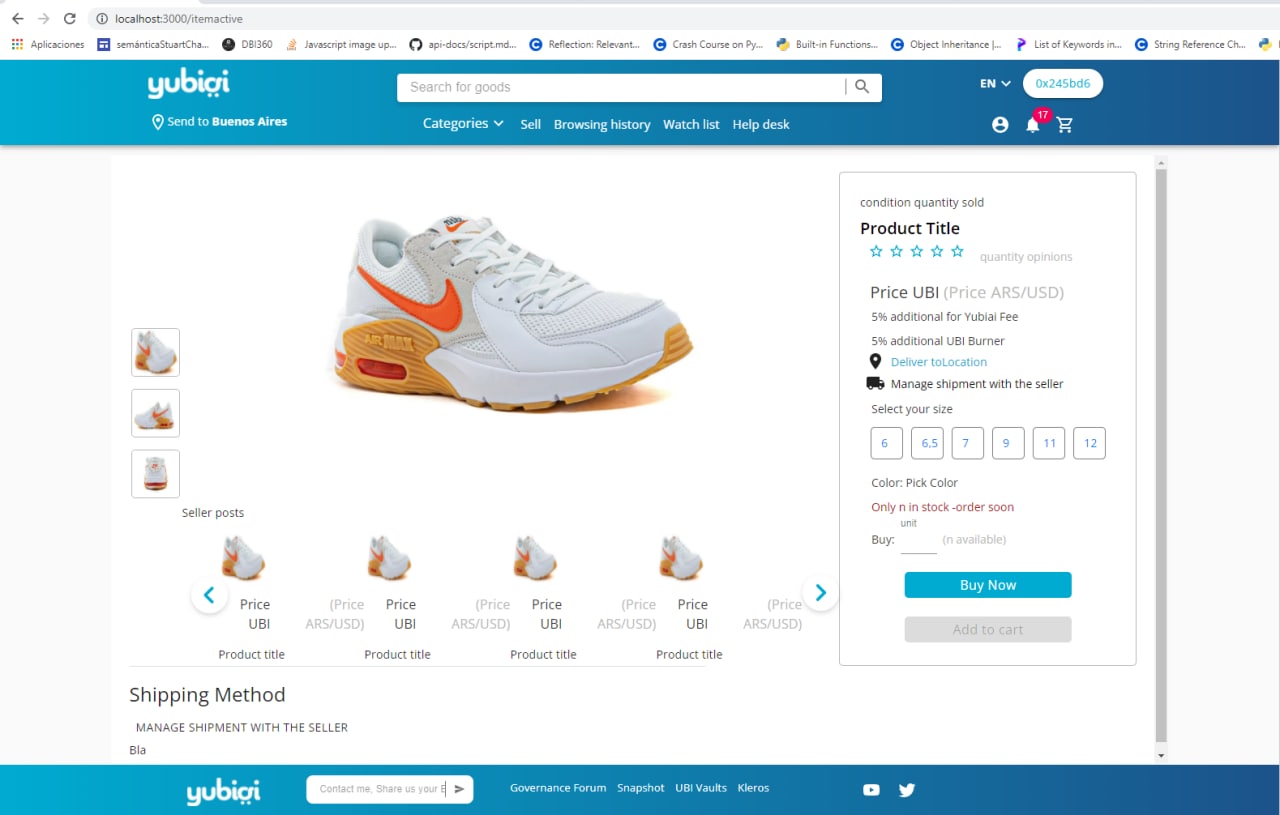
Task: Show next seller posts with right arrow
Action: [820, 593]
